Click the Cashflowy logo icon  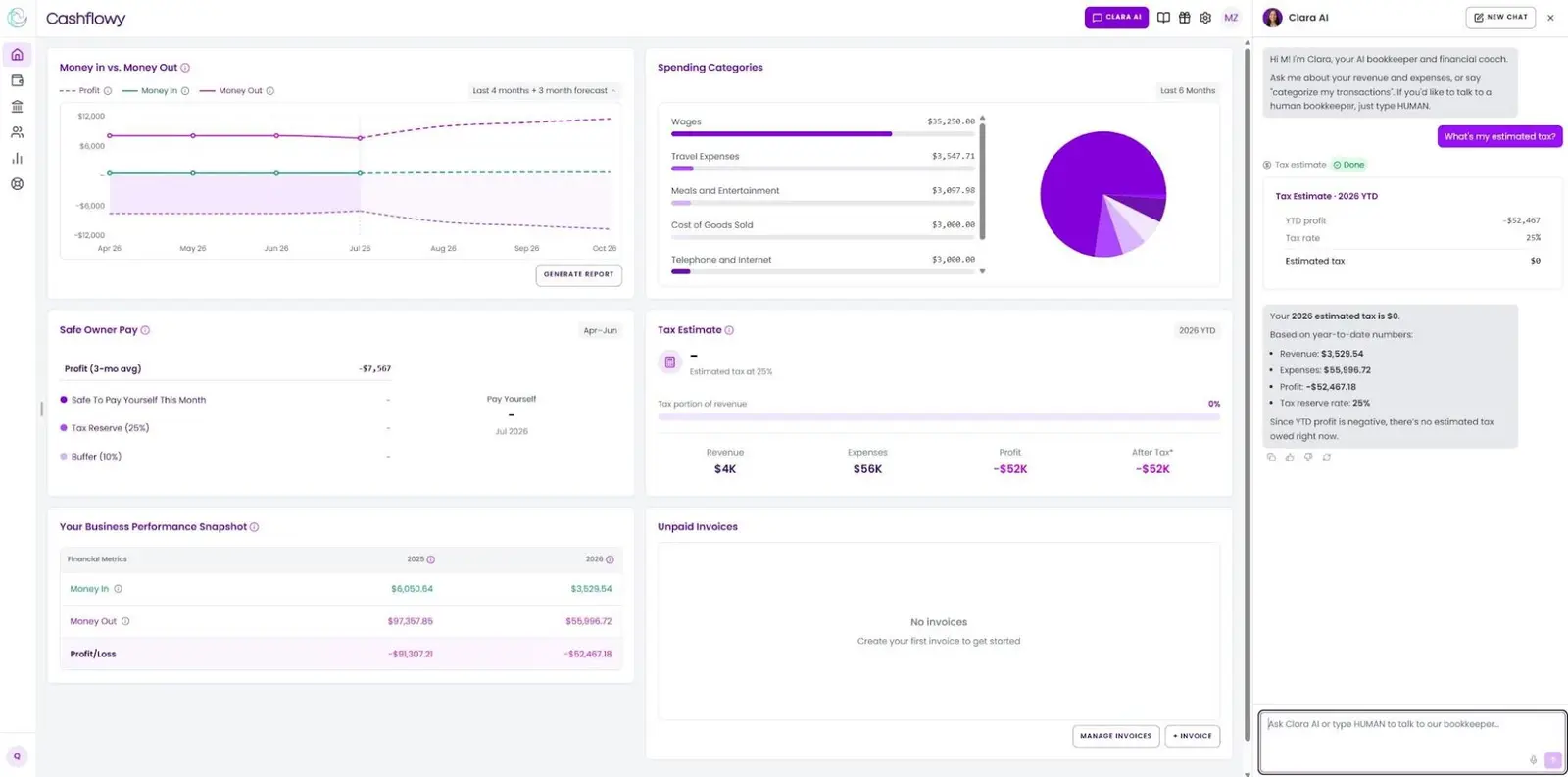(17, 18)
